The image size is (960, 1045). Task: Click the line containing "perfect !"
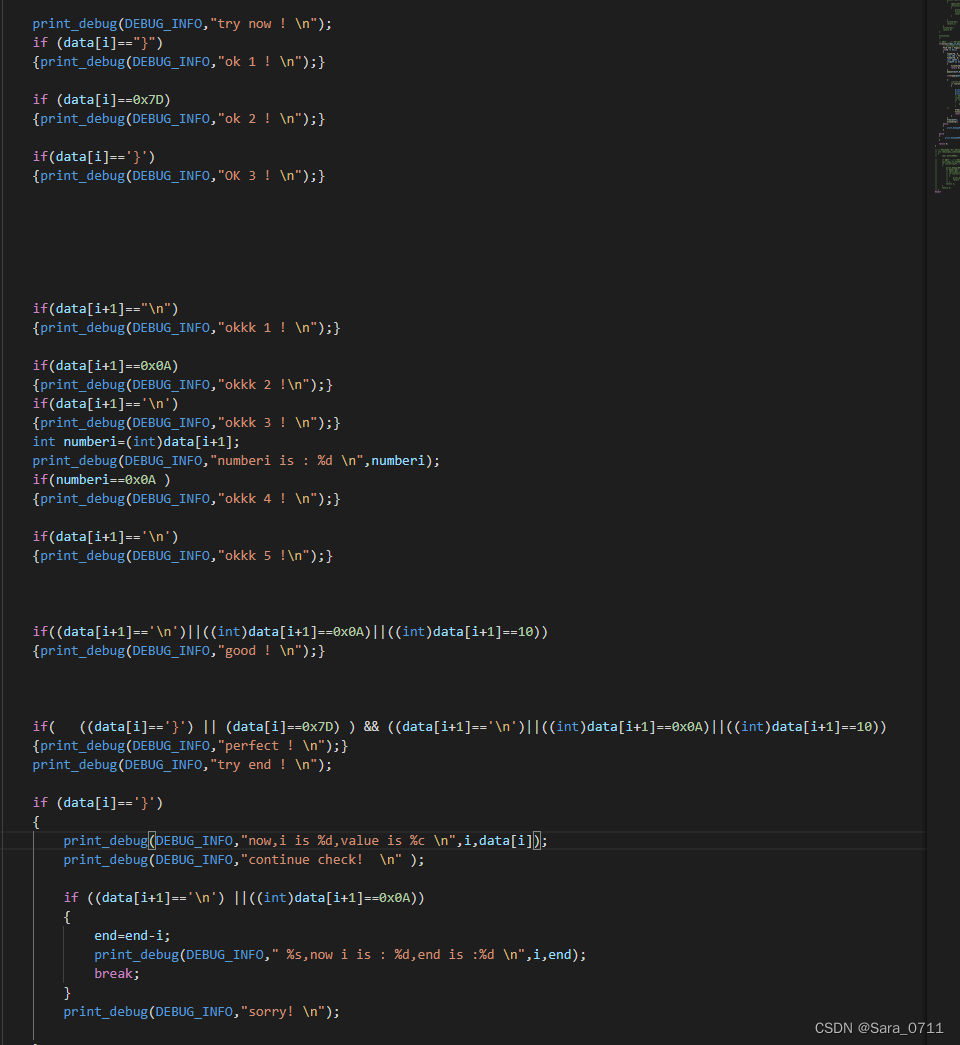(190, 746)
